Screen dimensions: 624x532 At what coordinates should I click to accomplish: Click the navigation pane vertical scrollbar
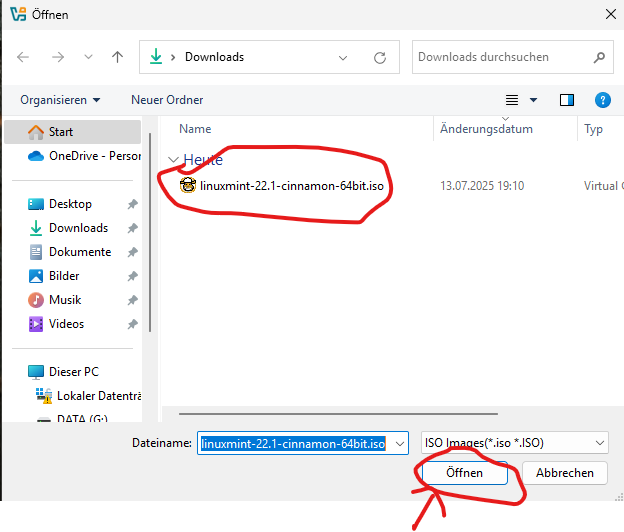(x=150, y=232)
